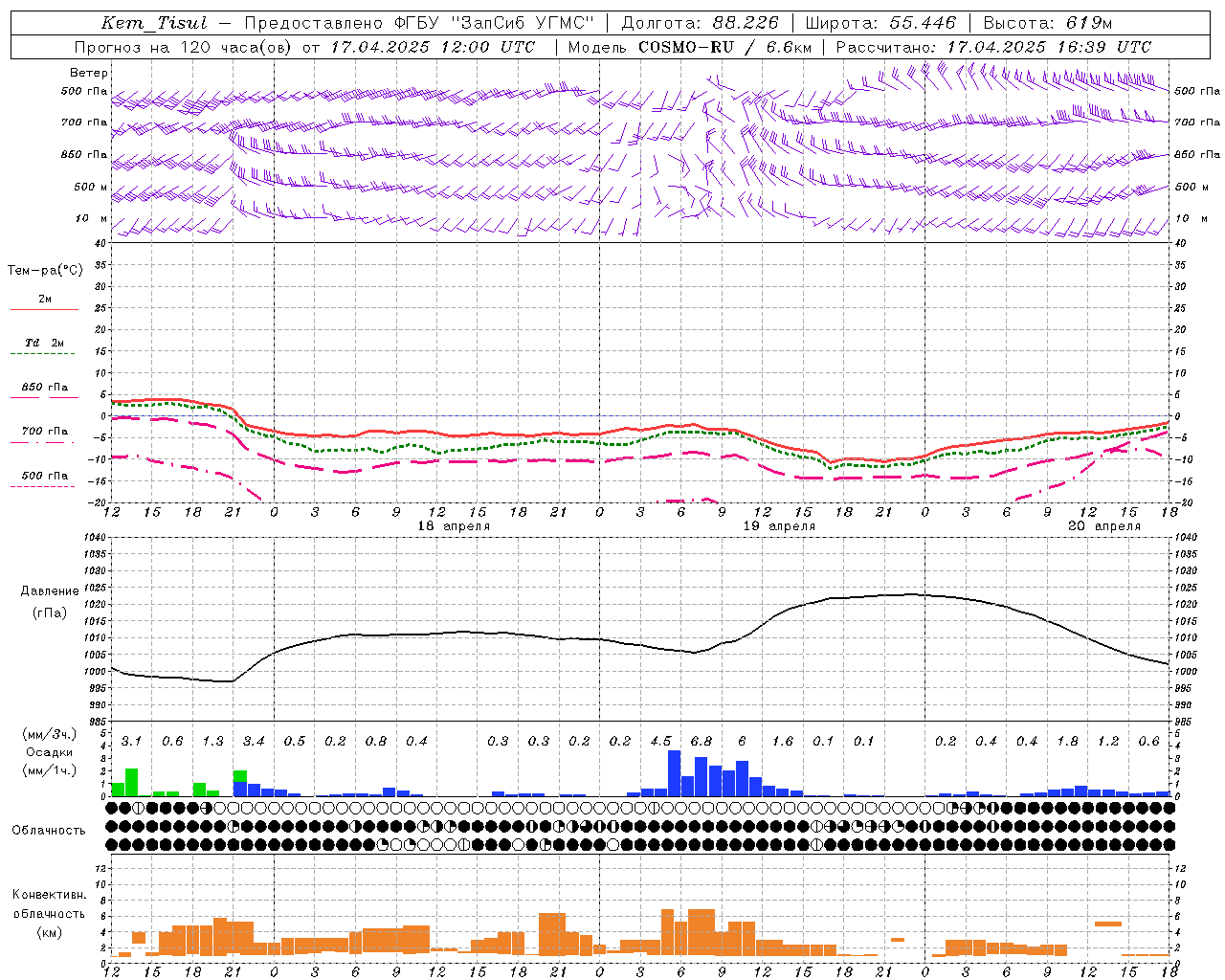This screenshot has width=1225, height=980.
Task: Click the 4.5 precipitation total
Action: tap(660, 742)
